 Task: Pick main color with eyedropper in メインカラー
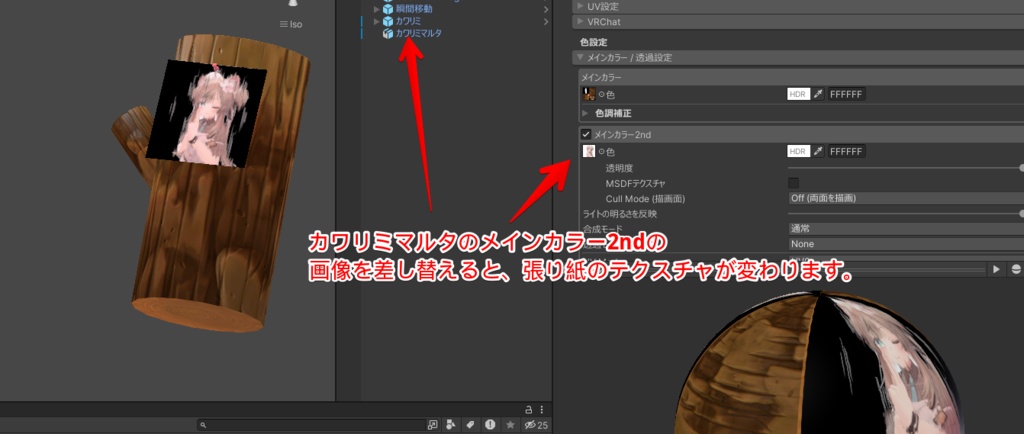coord(818,95)
